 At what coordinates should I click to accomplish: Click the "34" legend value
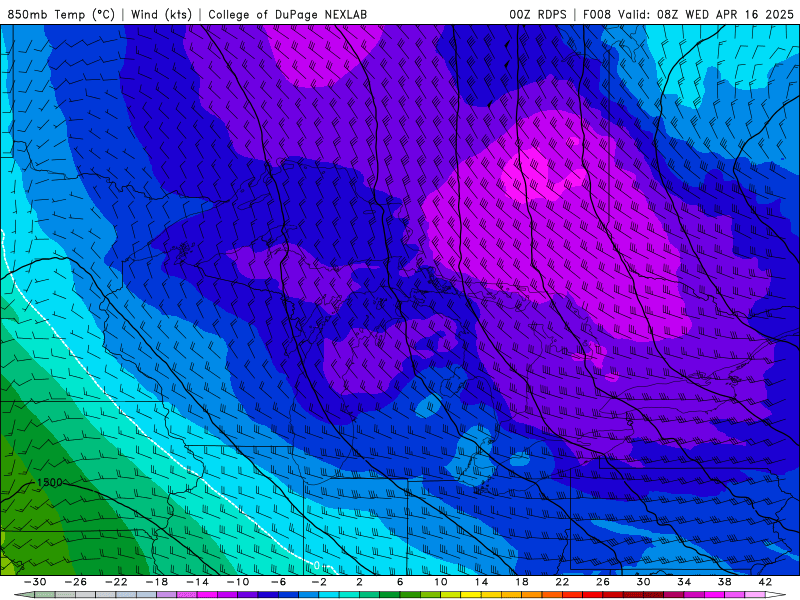click(684, 582)
